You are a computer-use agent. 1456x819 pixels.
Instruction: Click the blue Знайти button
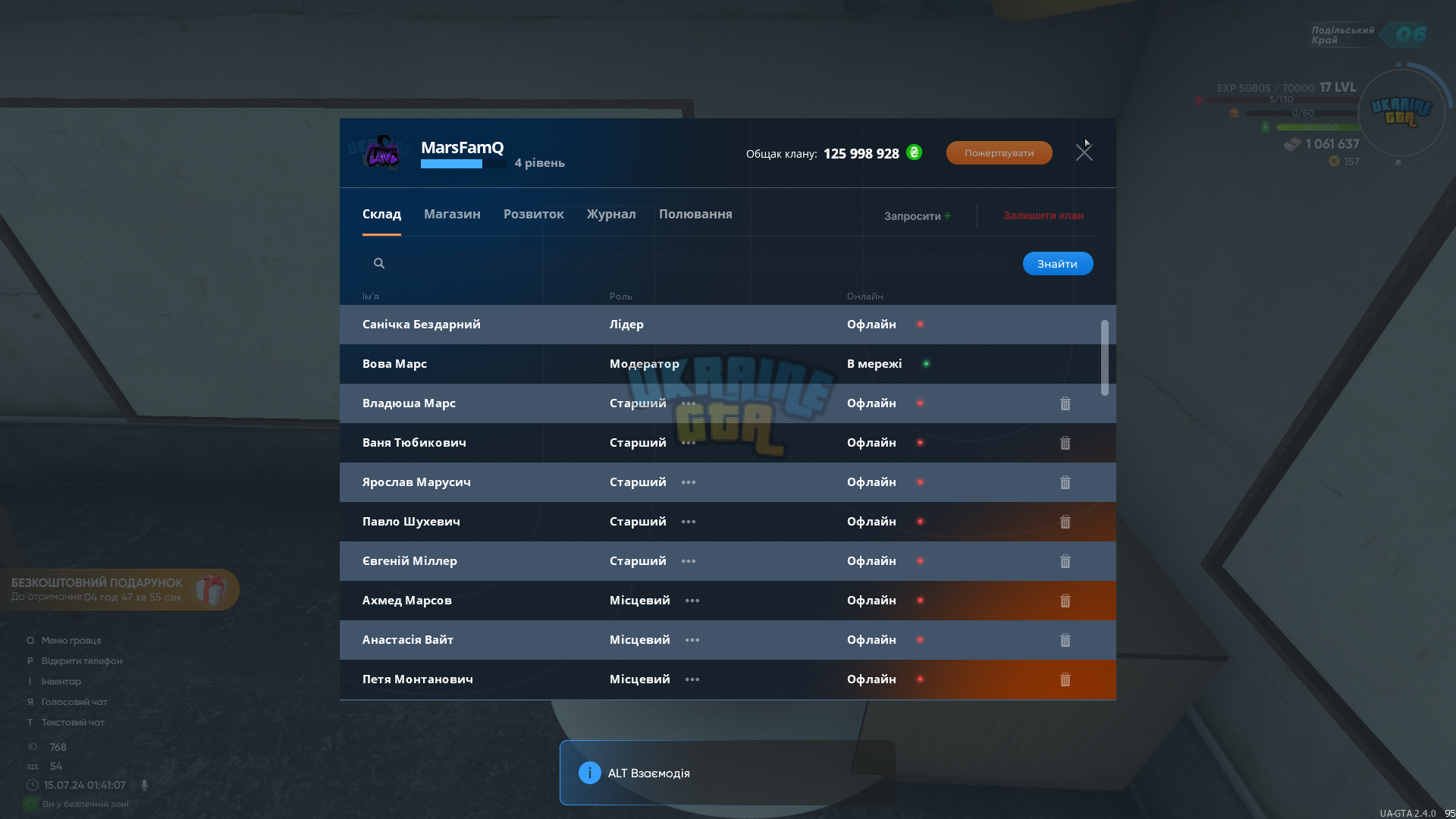click(x=1058, y=264)
